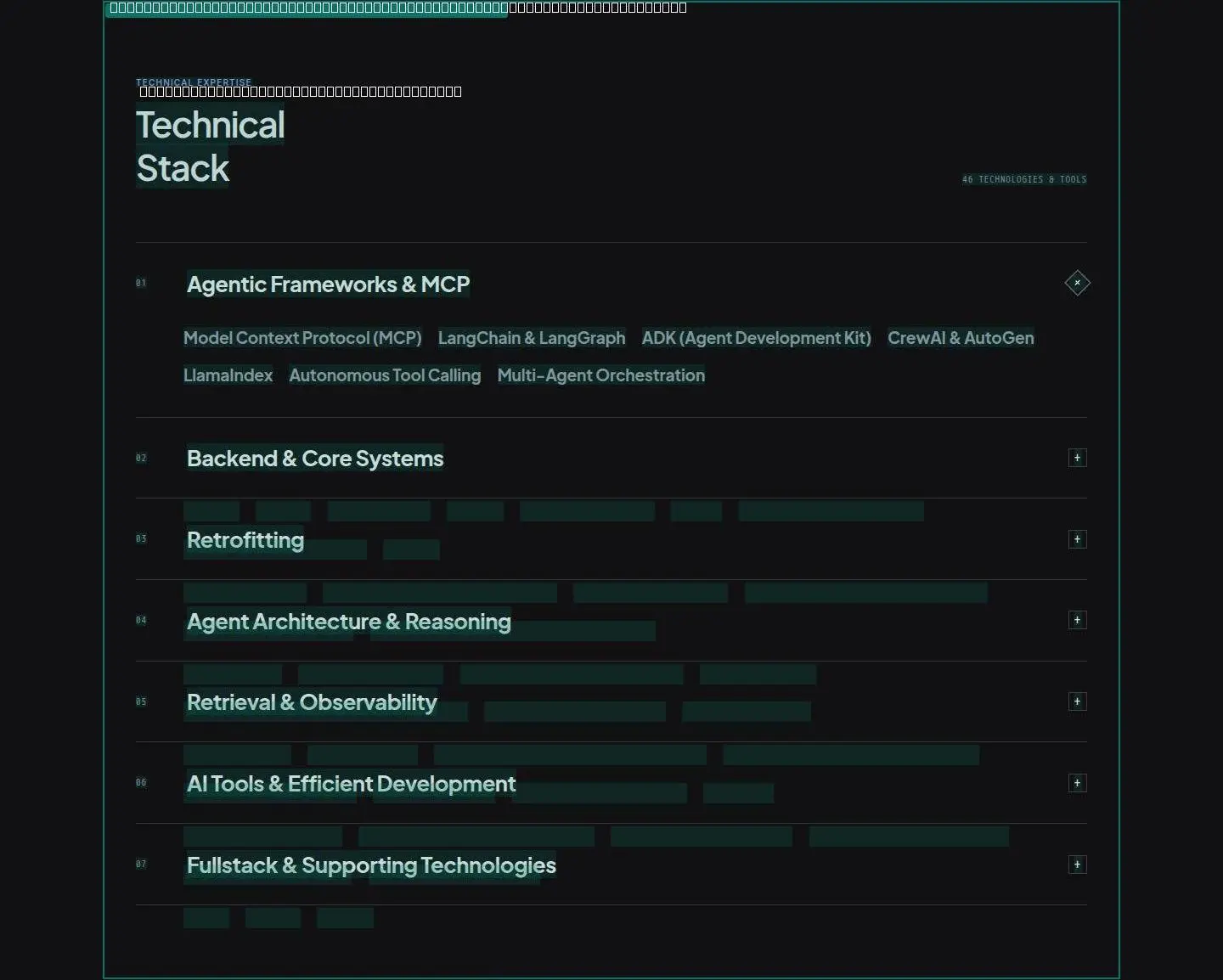Select the Multi-Agent Orchestration tag
Image resolution: width=1223 pixels, height=980 pixels.
[x=601, y=375]
